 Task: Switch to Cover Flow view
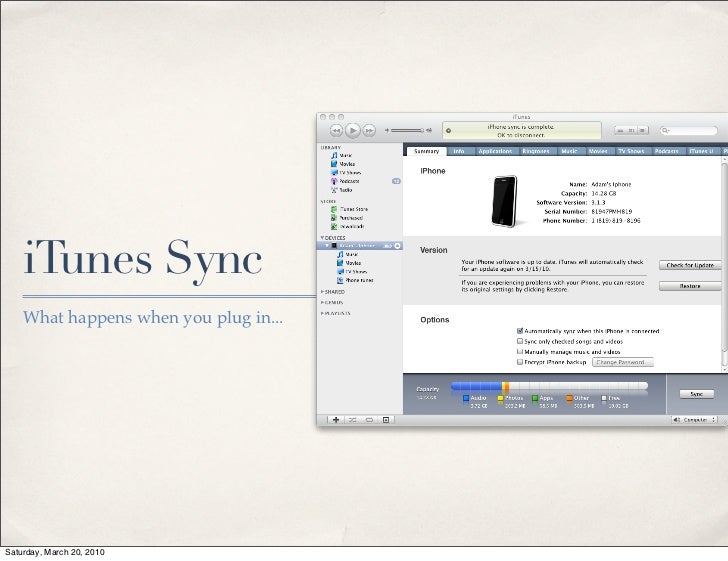(x=643, y=130)
